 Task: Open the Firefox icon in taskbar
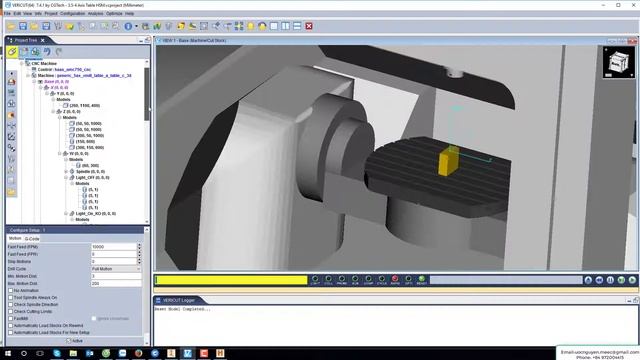138,353
